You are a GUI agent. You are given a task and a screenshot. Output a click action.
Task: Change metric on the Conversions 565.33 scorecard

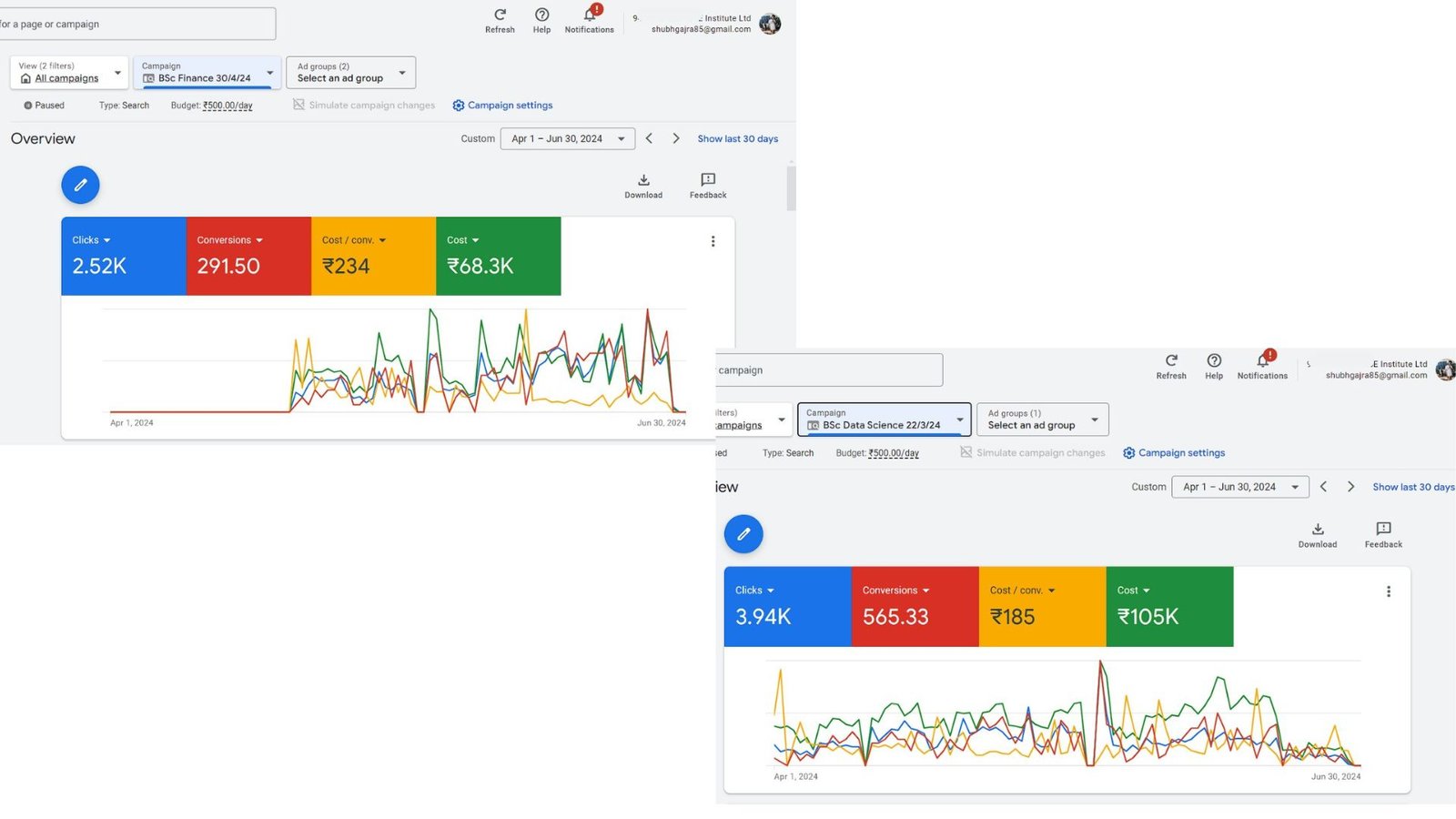pos(896,591)
